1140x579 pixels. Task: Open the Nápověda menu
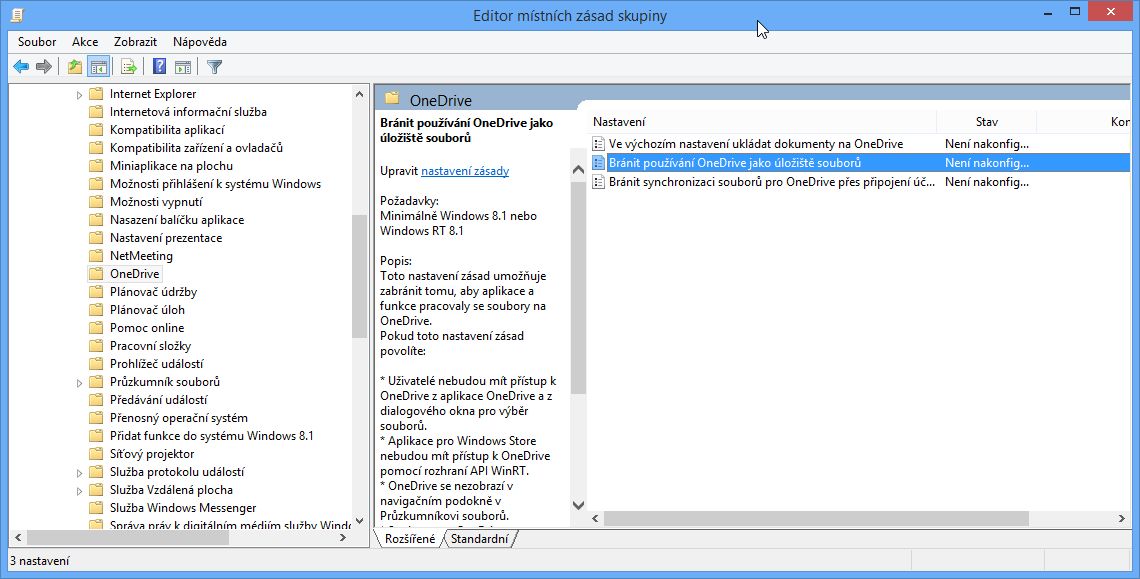click(x=200, y=42)
